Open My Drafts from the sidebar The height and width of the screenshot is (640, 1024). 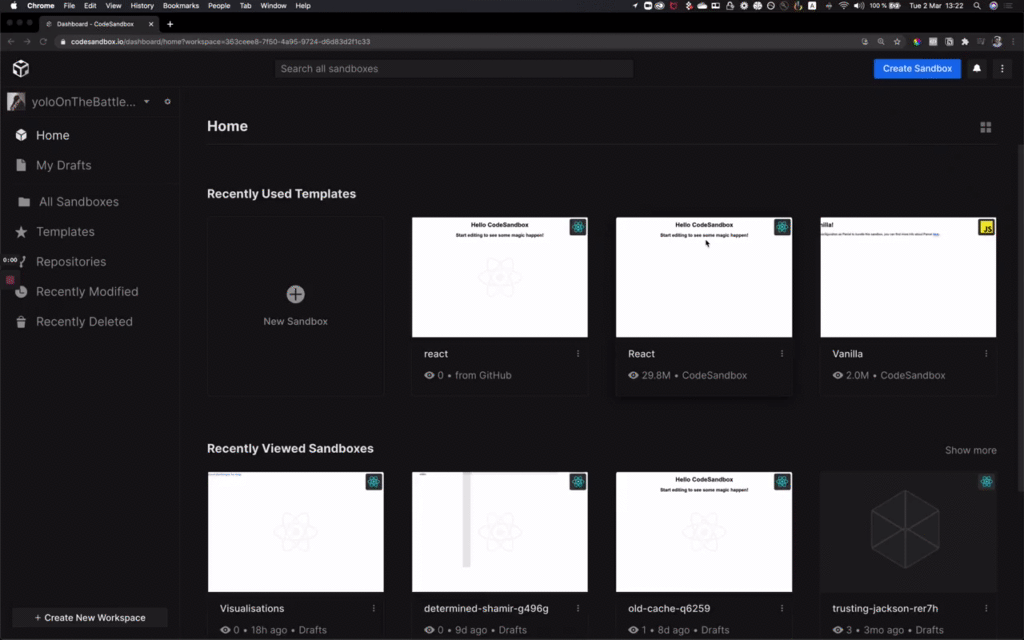click(x=62, y=165)
